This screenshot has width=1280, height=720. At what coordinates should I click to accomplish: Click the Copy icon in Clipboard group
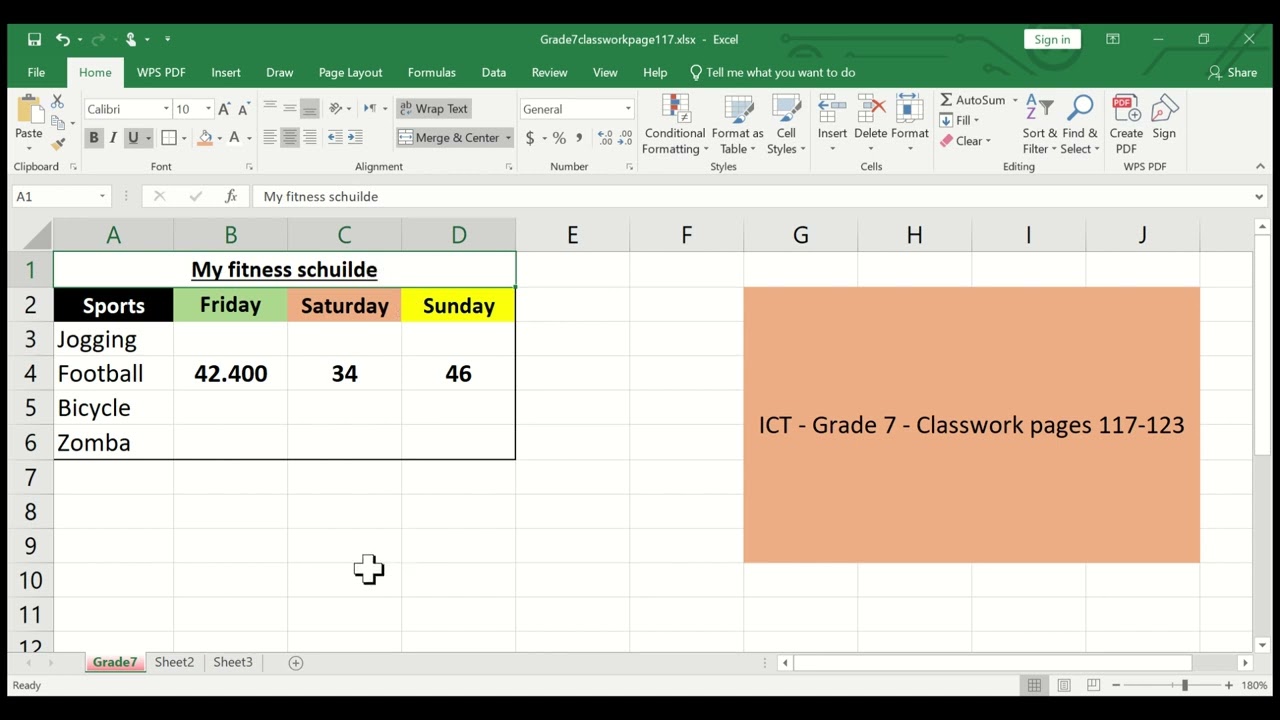[x=57, y=123]
